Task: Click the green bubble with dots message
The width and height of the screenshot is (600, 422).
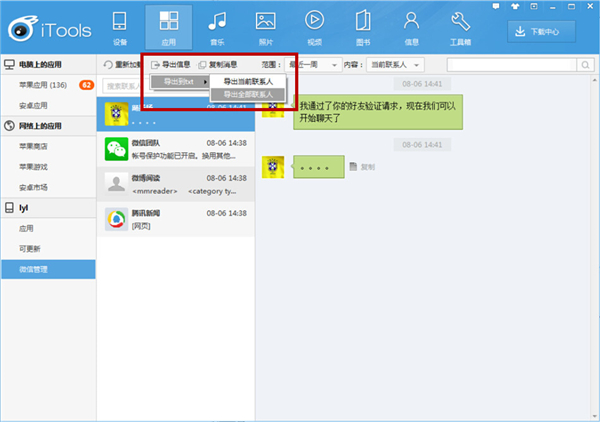Action: 318,167
